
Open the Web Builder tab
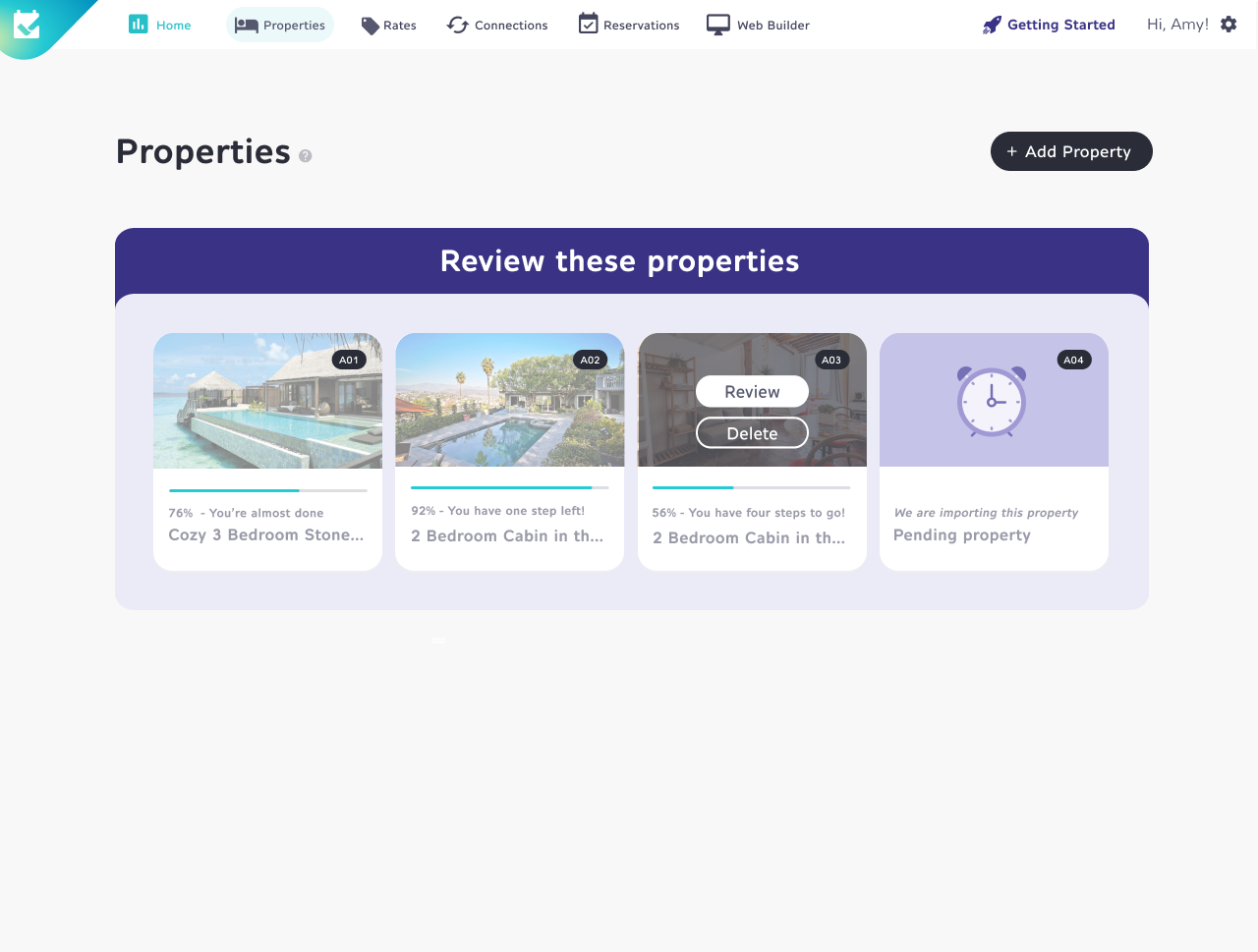[x=759, y=25]
